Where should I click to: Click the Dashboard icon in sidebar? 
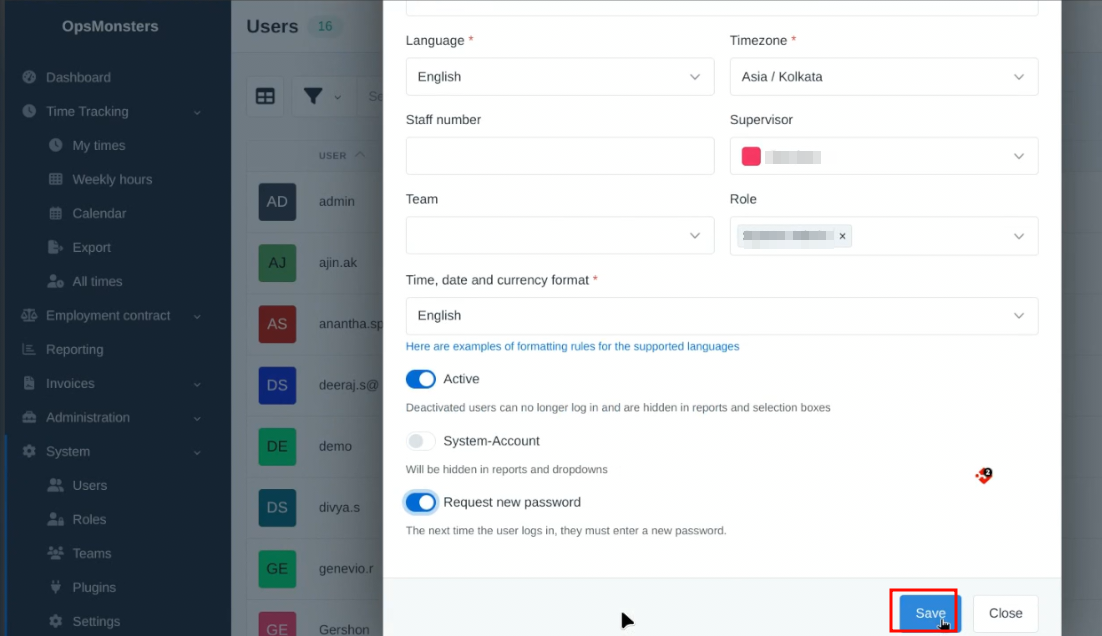[x=29, y=77]
